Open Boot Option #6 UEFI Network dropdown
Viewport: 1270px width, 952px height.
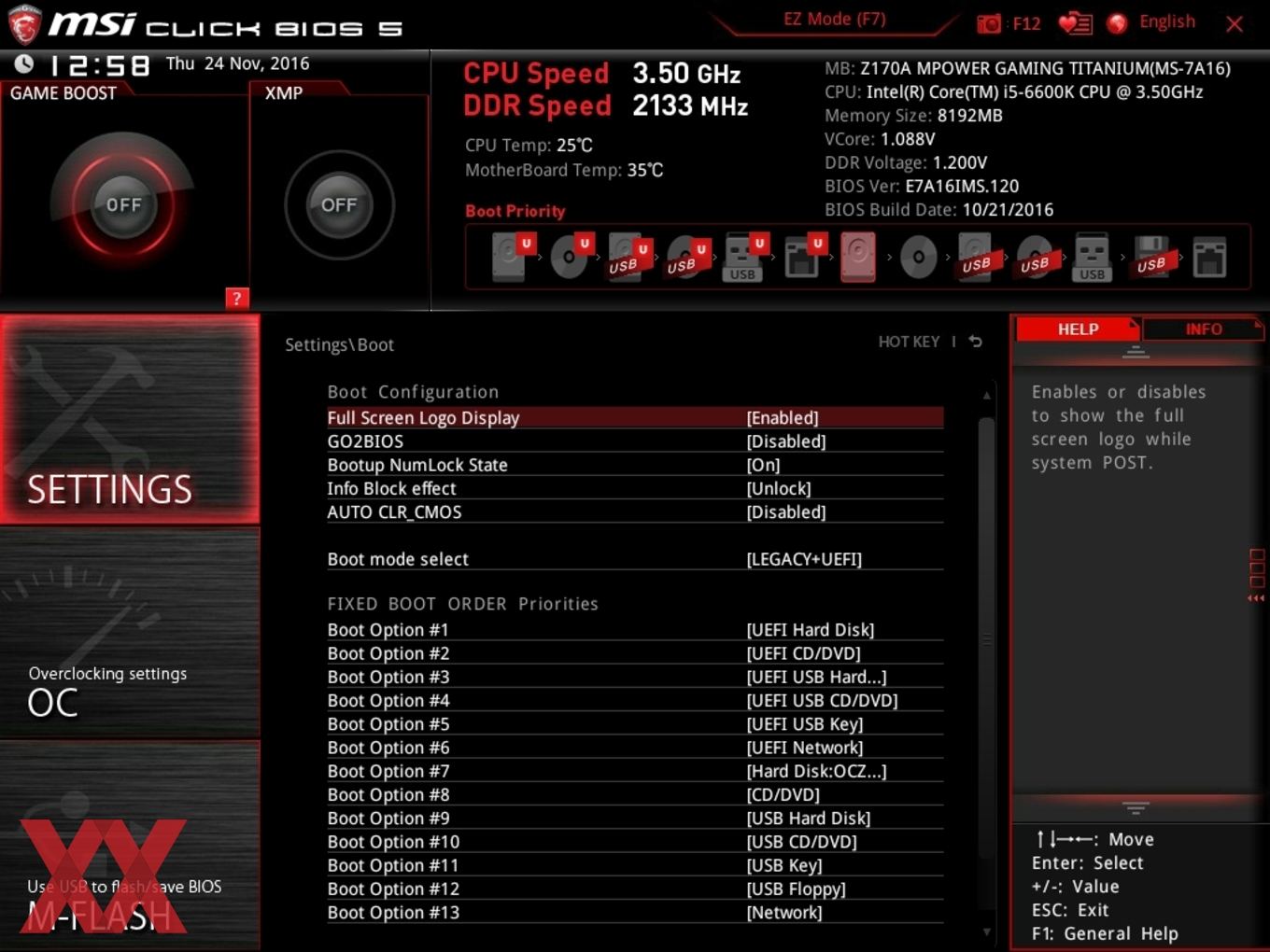tap(805, 748)
